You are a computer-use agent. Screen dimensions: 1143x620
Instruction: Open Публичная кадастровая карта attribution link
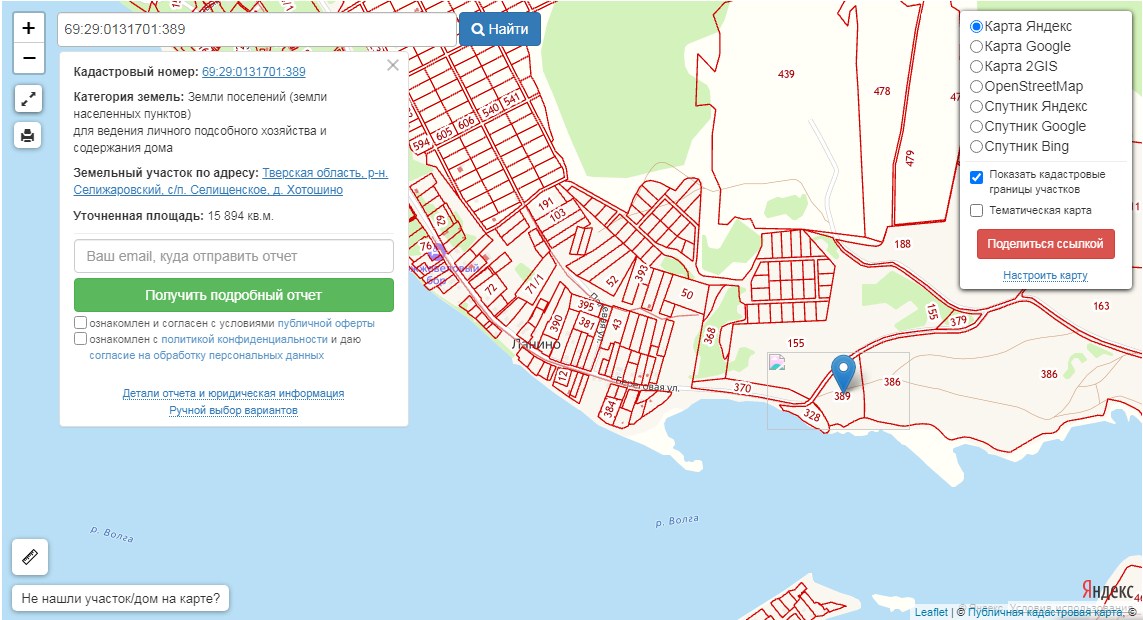pyautogui.click(x=1046, y=612)
